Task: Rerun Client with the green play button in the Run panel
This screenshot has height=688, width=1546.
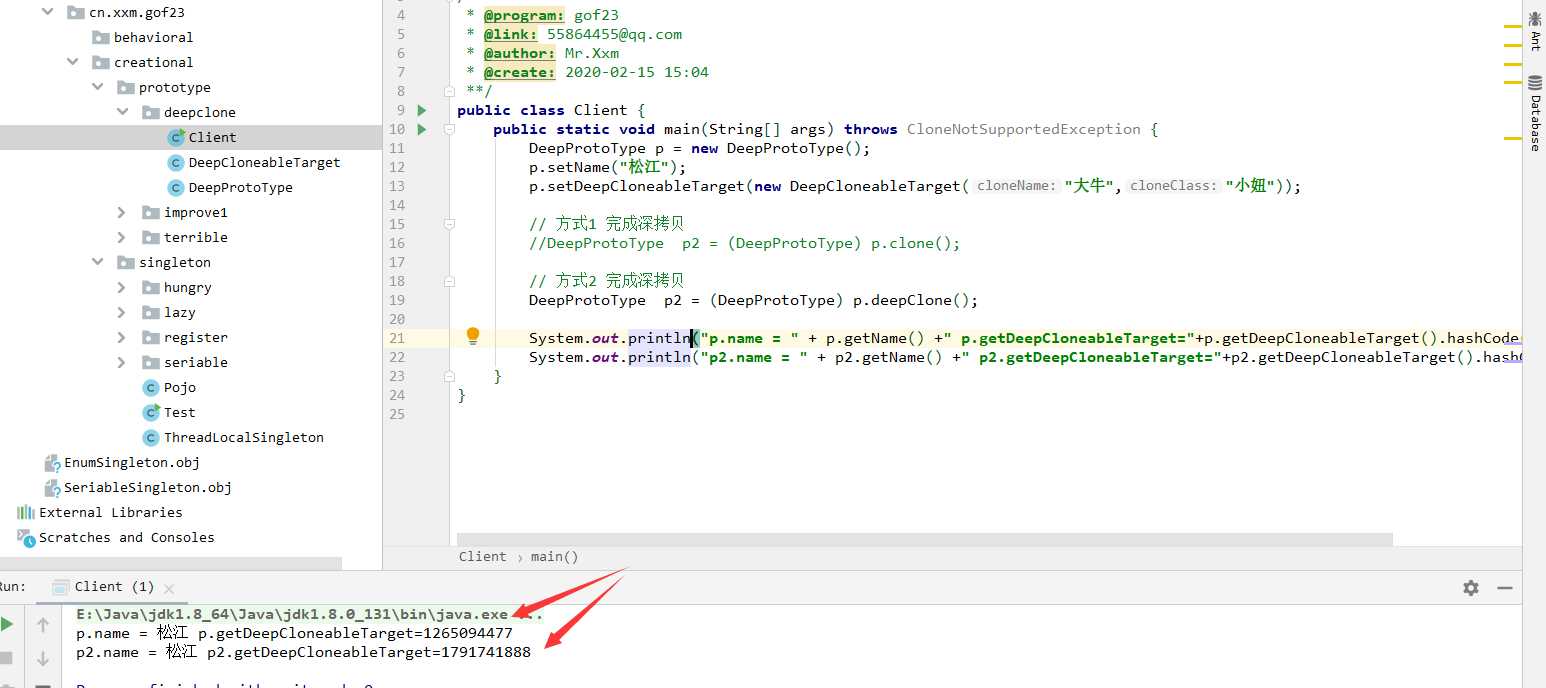Action: (x=7, y=625)
